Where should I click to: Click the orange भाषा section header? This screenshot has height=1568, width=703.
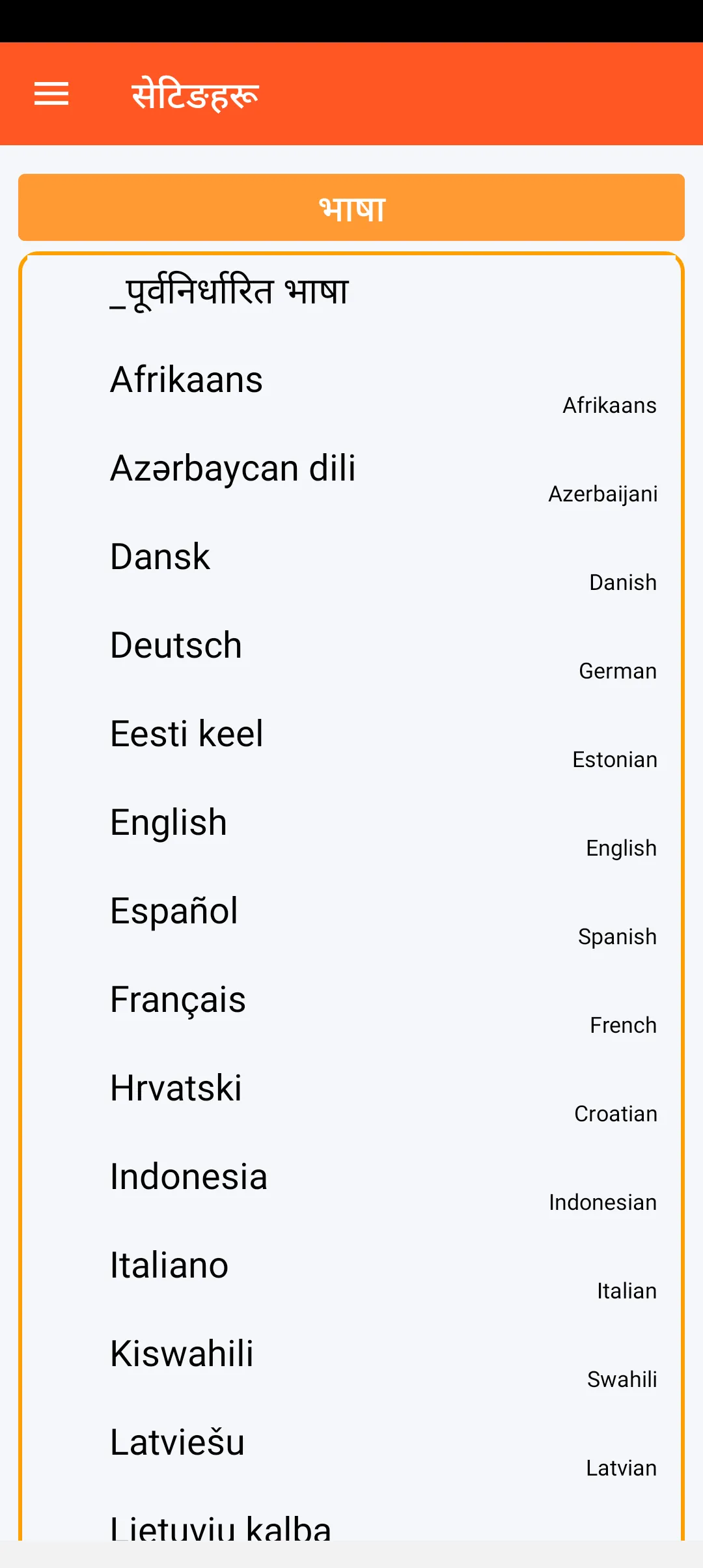pyautogui.click(x=351, y=208)
